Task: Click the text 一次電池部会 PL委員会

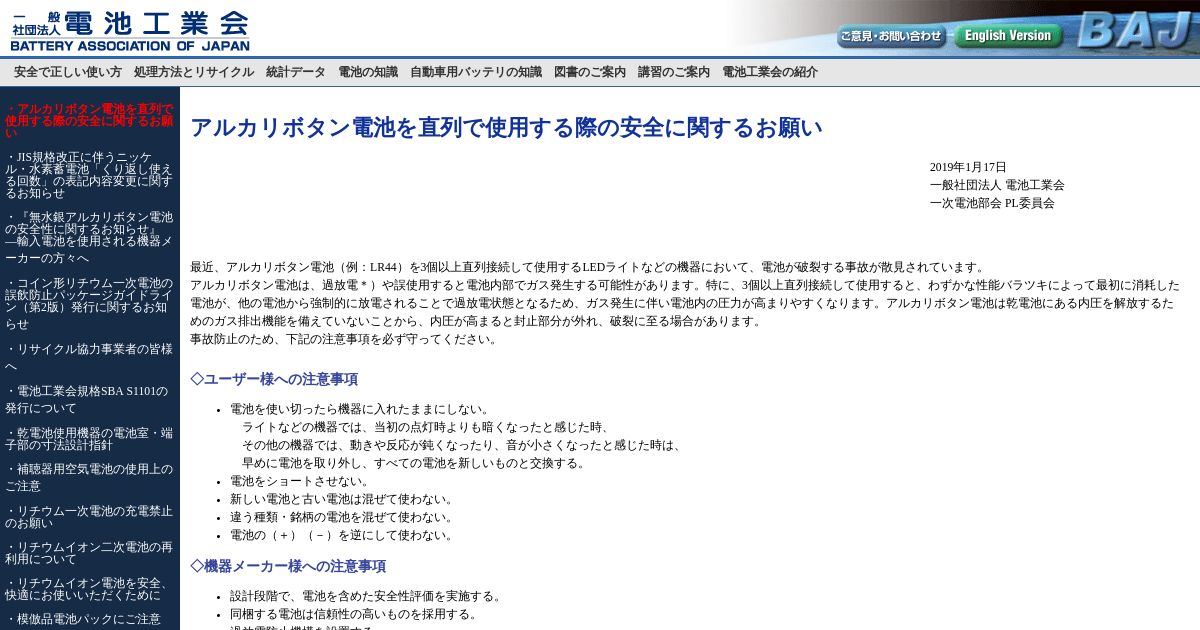Action: (x=992, y=203)
